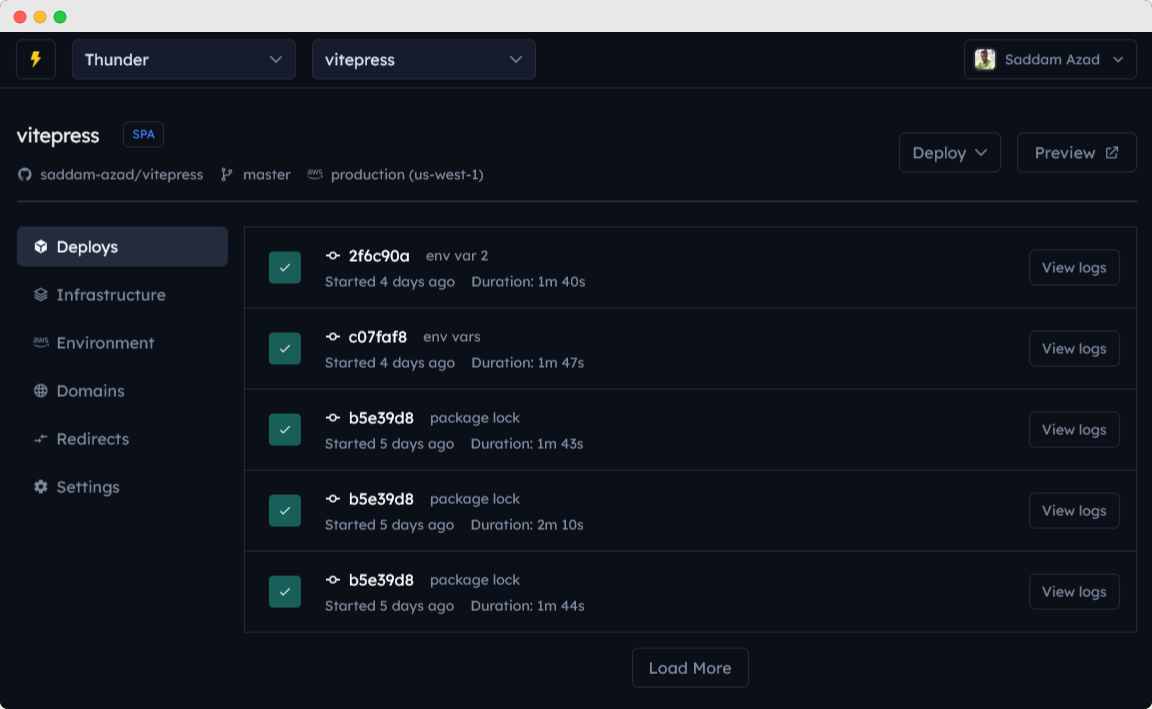Click the commit icon in the 1m 44s deploy row
Image resolution: width=1152 pixels, height=709 pixels.
pos(333,580)
